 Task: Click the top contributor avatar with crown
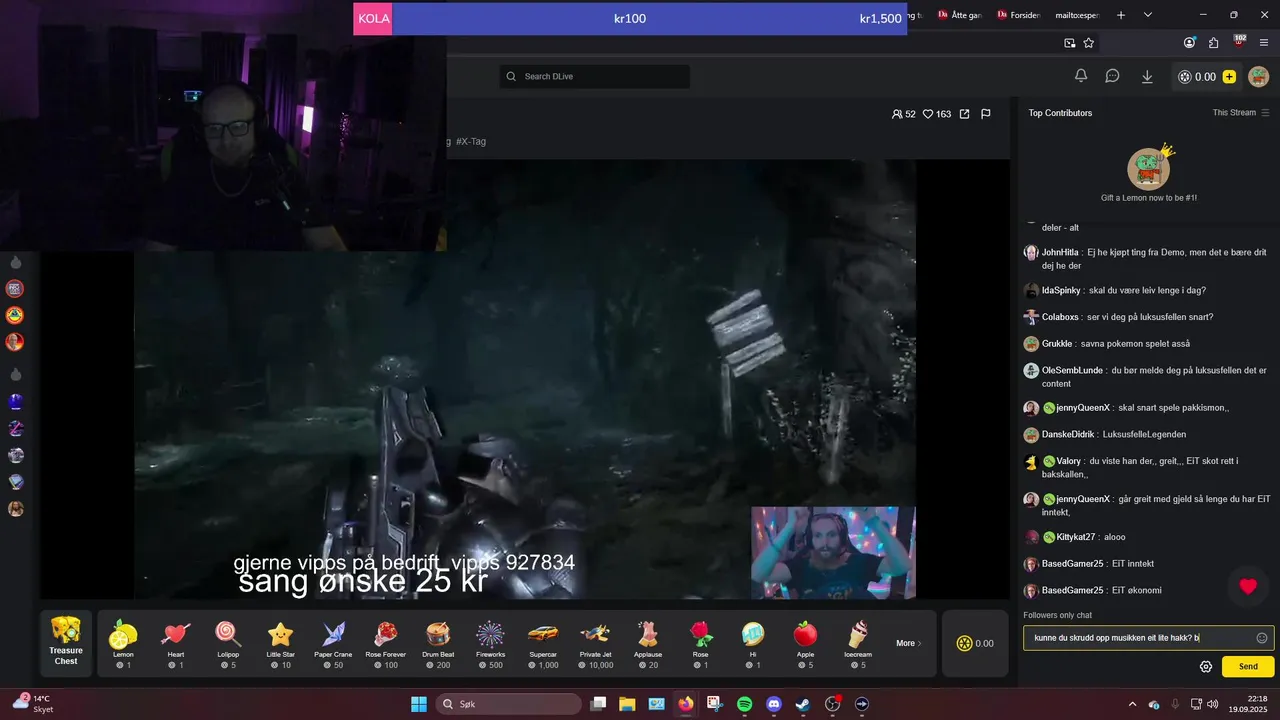tap(1149, 168)
